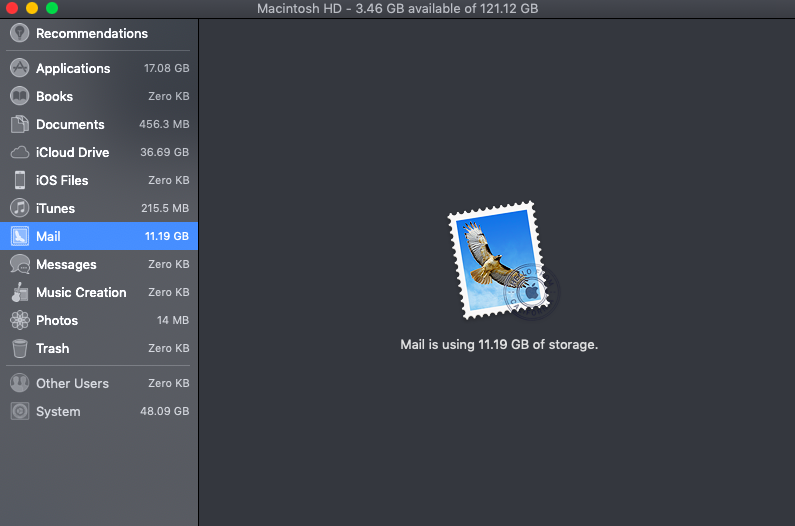Select Music Creation category label
The width and height of the screenshot is (795, 526).
[x=81, y=292]
